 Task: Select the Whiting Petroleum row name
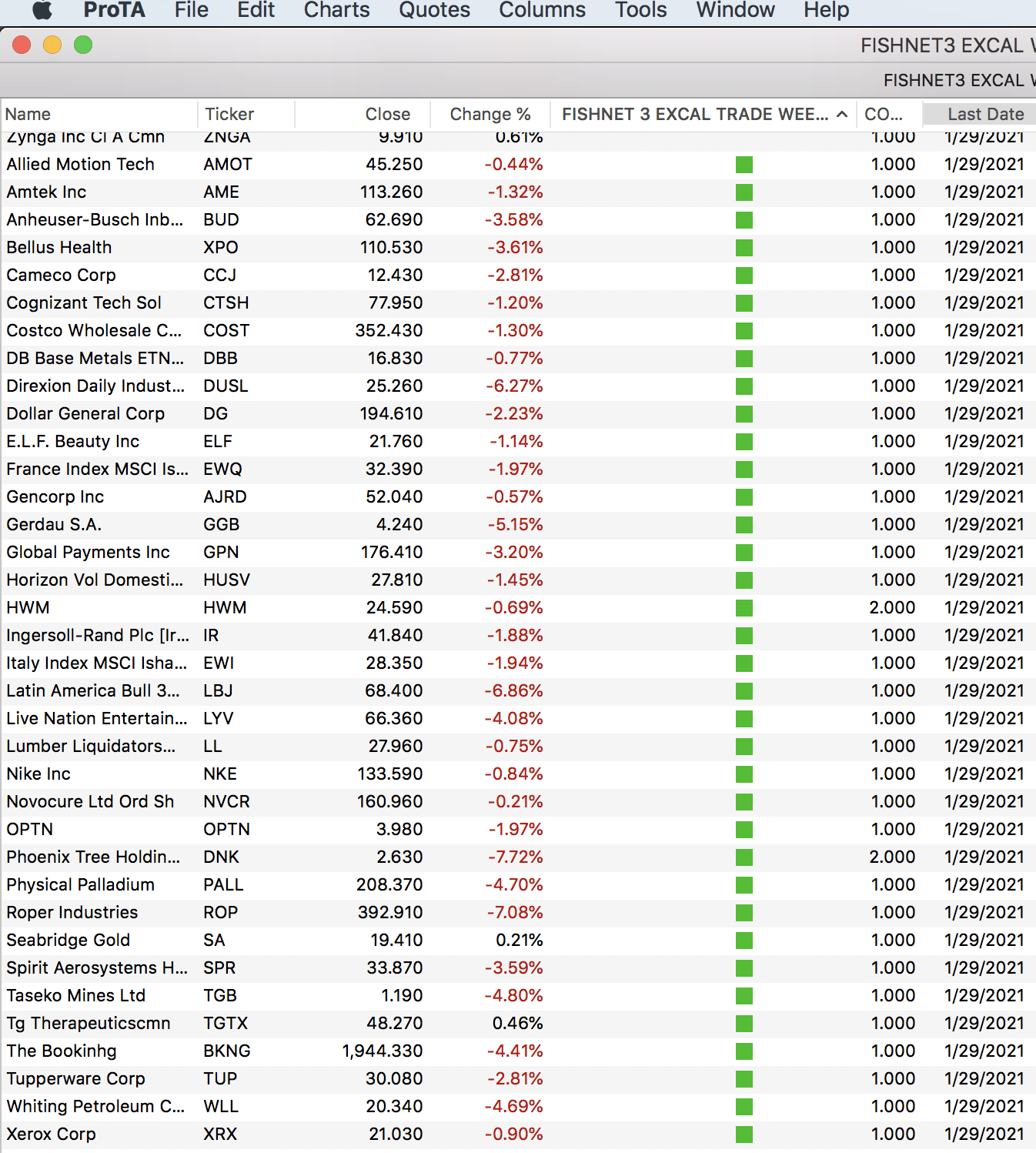pyautogui.click(x=95, y=1107)
